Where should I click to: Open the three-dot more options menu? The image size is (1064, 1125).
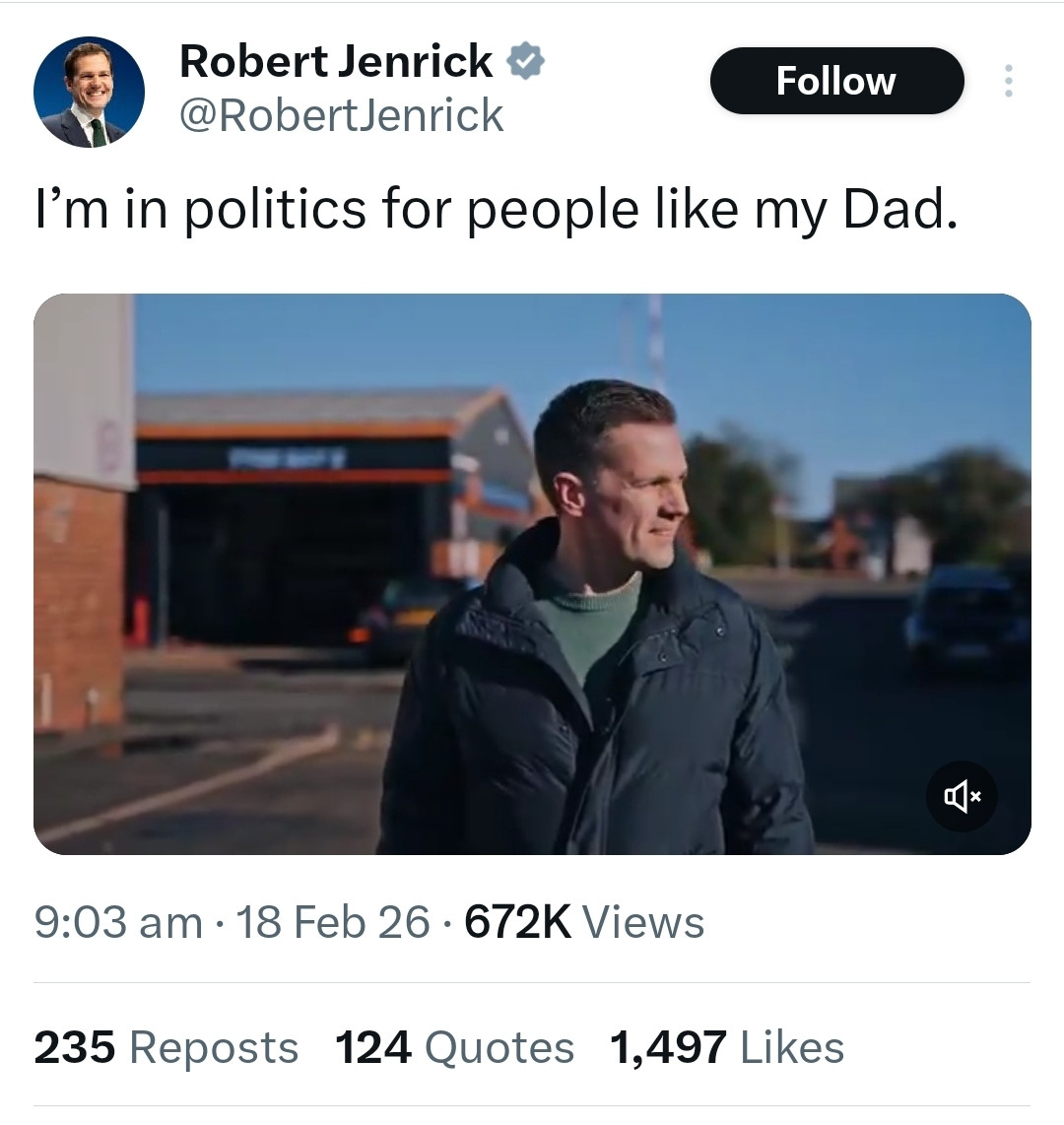(x=1007, y=81)
